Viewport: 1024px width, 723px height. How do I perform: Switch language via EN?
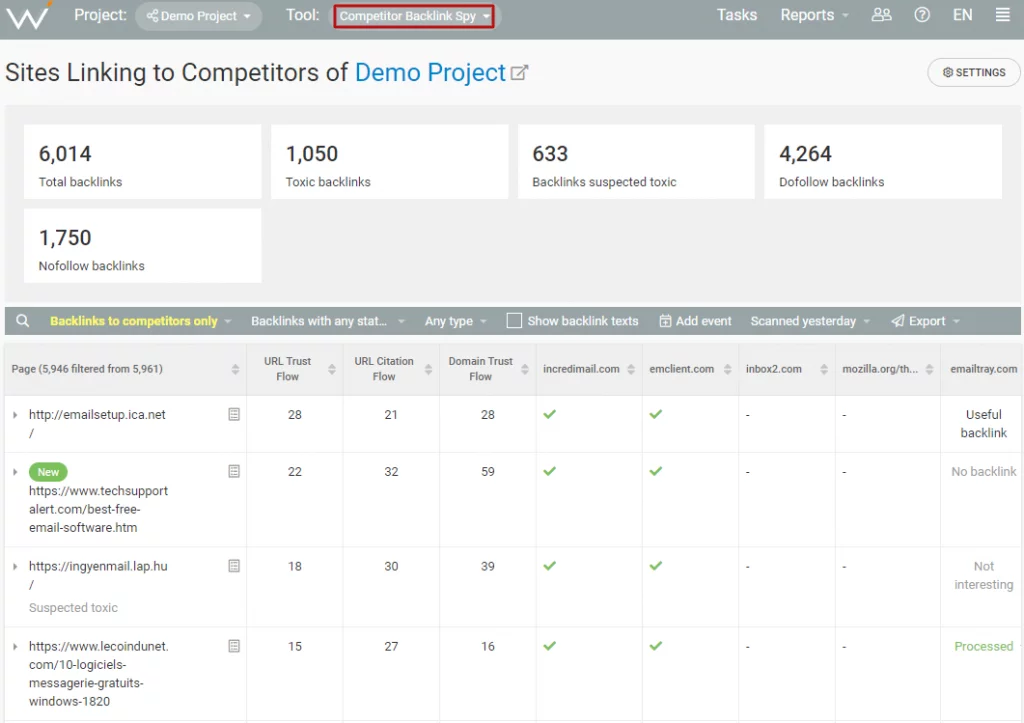962,14
